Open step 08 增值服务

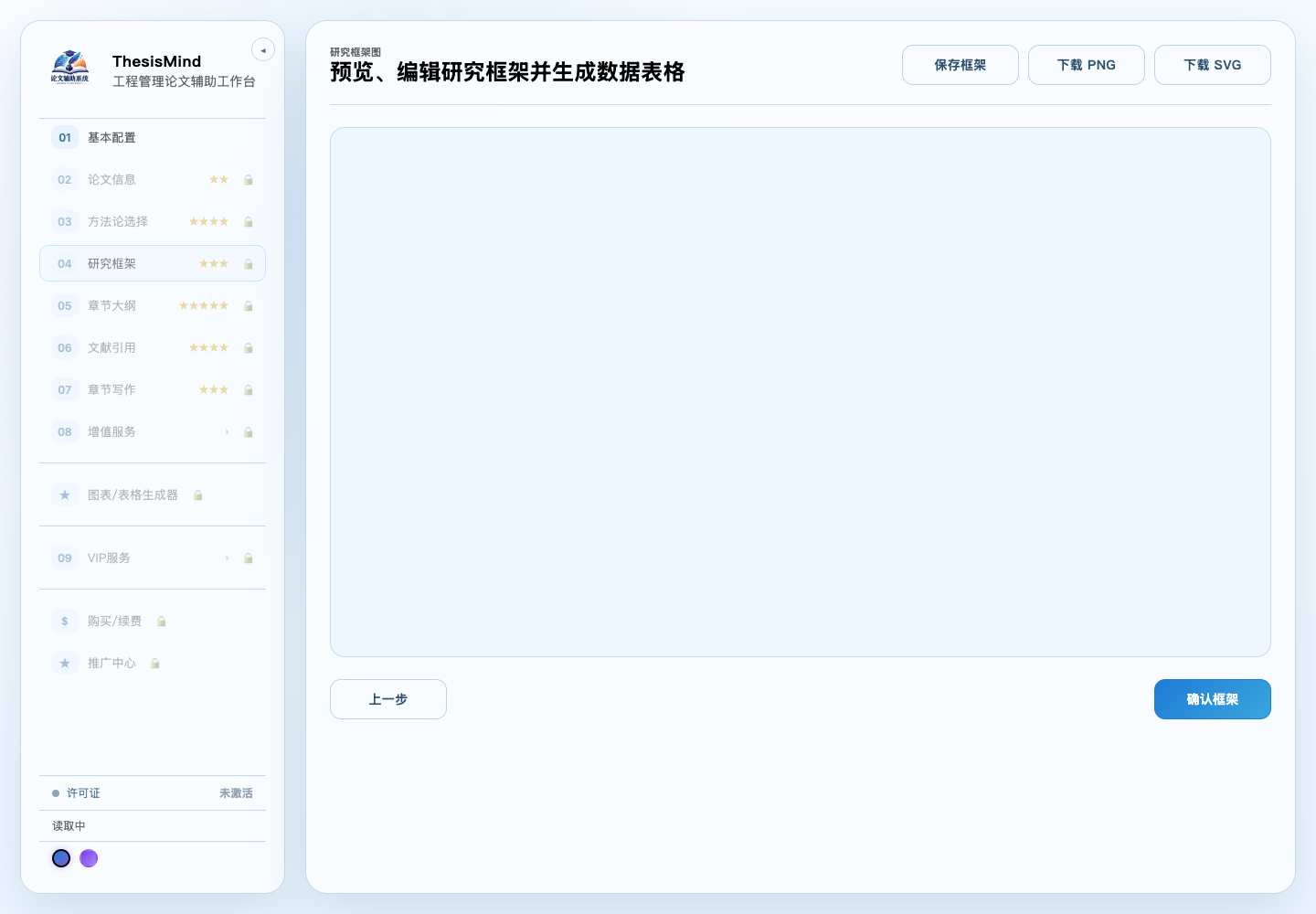(153, 432)
